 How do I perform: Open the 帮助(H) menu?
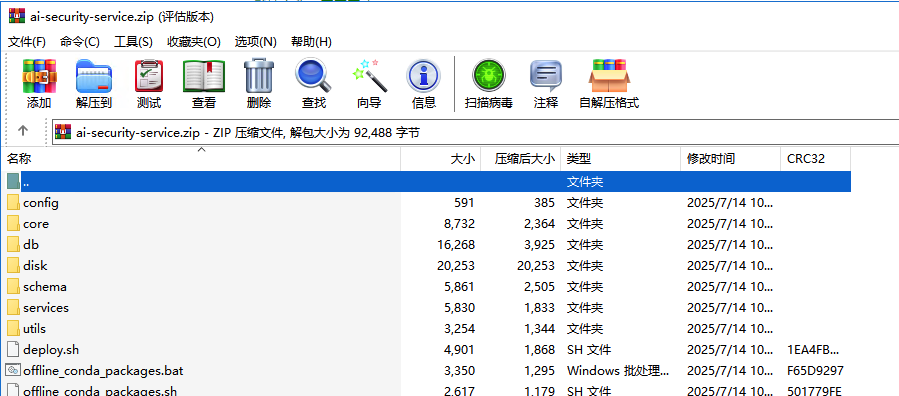pyautogui.click(x=311, y=42)
